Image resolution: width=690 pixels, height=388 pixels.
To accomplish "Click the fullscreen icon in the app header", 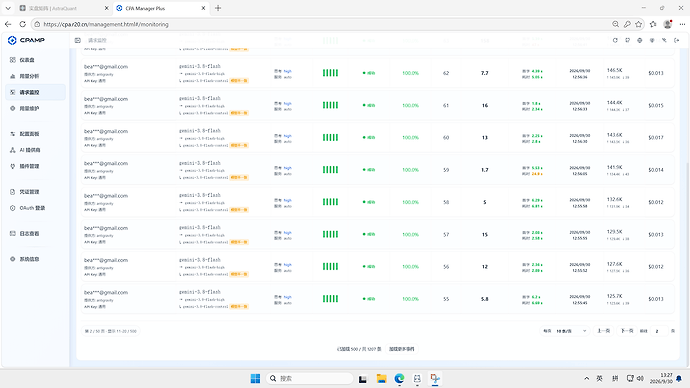I will click(x=628, y=40).
